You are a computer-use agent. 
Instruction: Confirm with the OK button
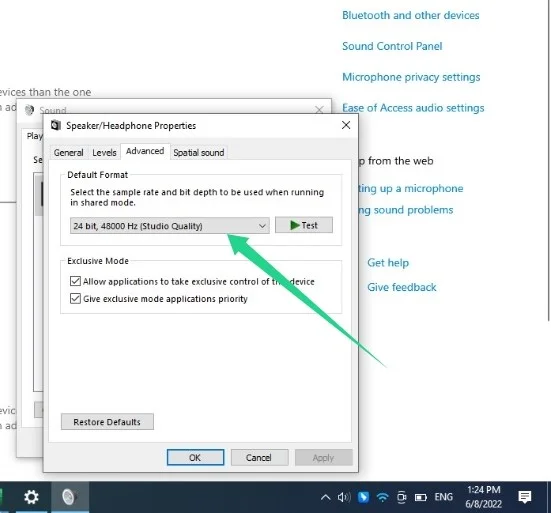pos(195,457)
